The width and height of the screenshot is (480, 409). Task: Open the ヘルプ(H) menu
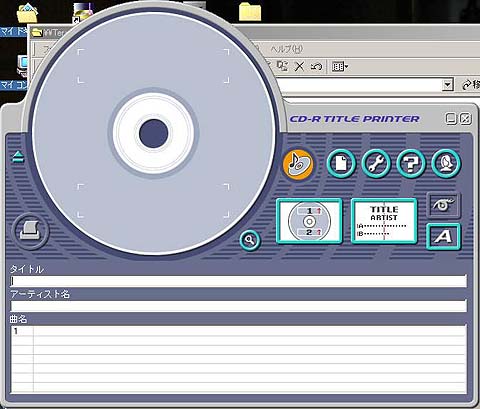[x=286, y=49]
